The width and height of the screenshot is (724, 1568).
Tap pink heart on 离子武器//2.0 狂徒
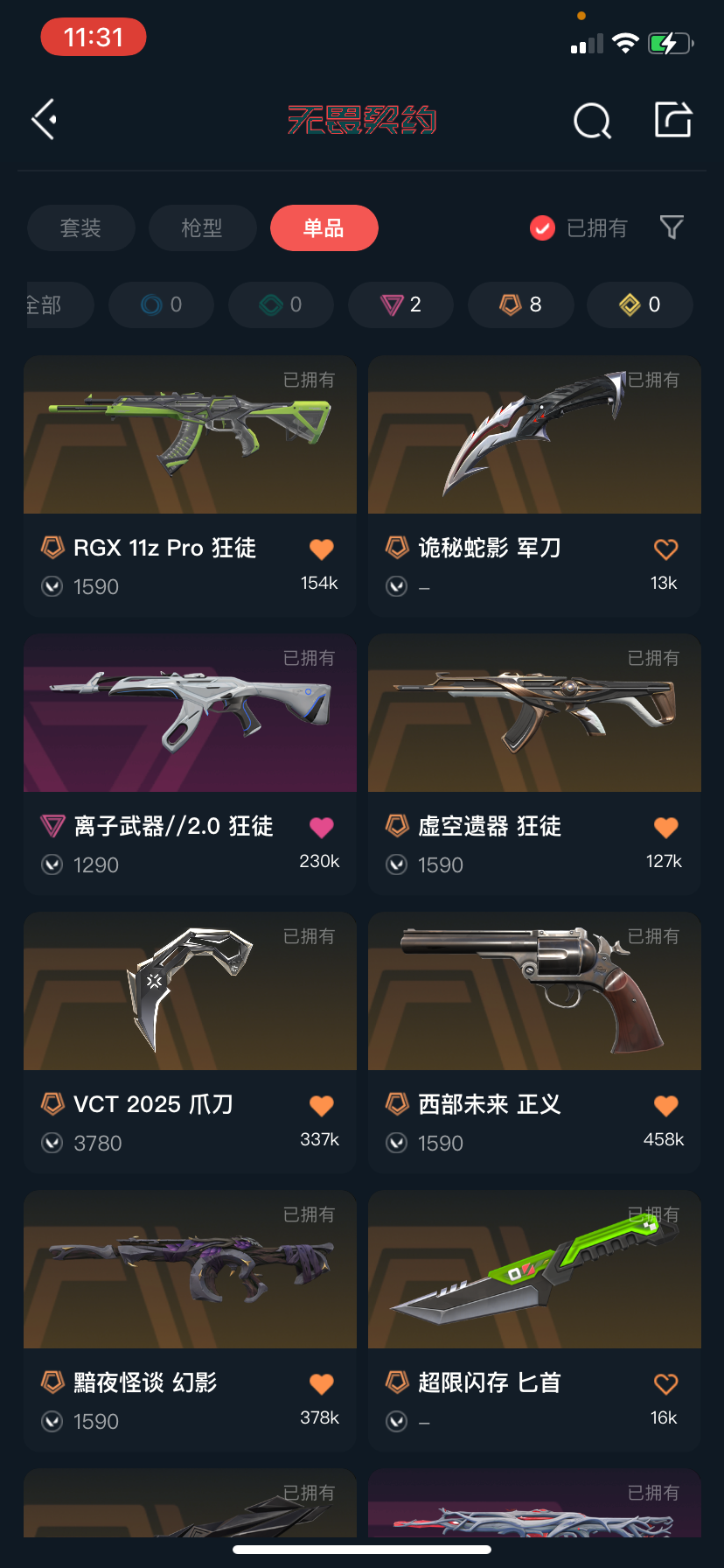pyautogui.click(x=322, y=827)
